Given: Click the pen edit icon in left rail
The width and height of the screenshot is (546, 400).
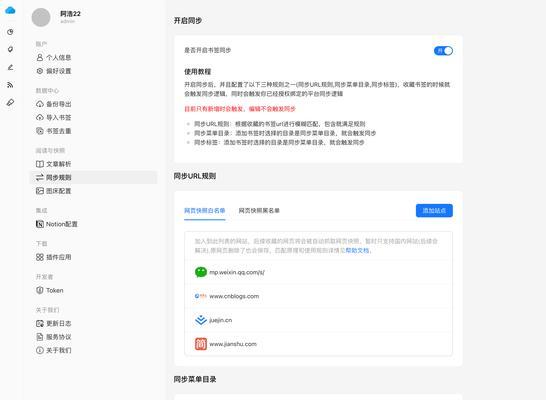Looking at the screenshot, I should 10,67.
